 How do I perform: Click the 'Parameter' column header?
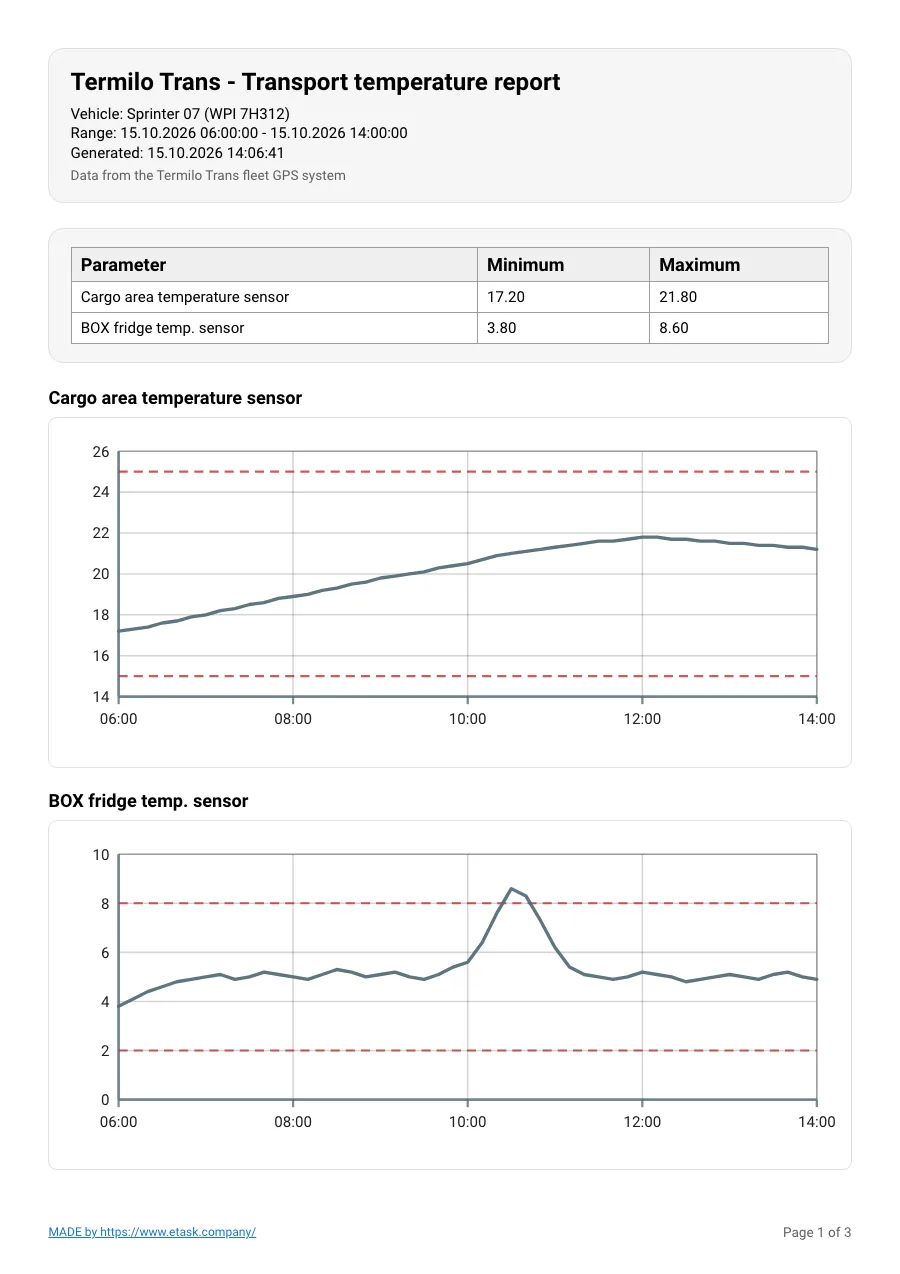click(x=275, y=265)
